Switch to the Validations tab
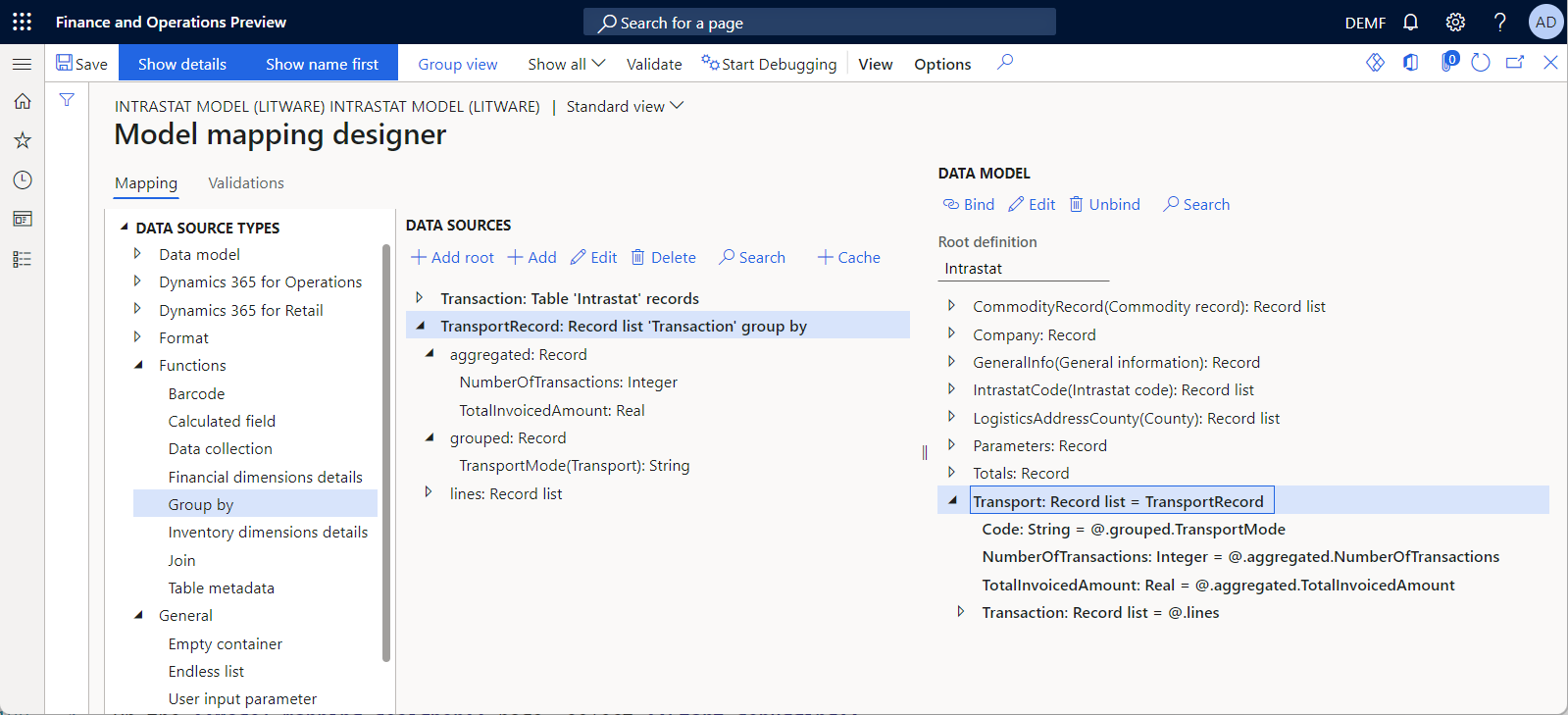The height and width of the screenshot is (715, 1568). [x=246, y=183]
